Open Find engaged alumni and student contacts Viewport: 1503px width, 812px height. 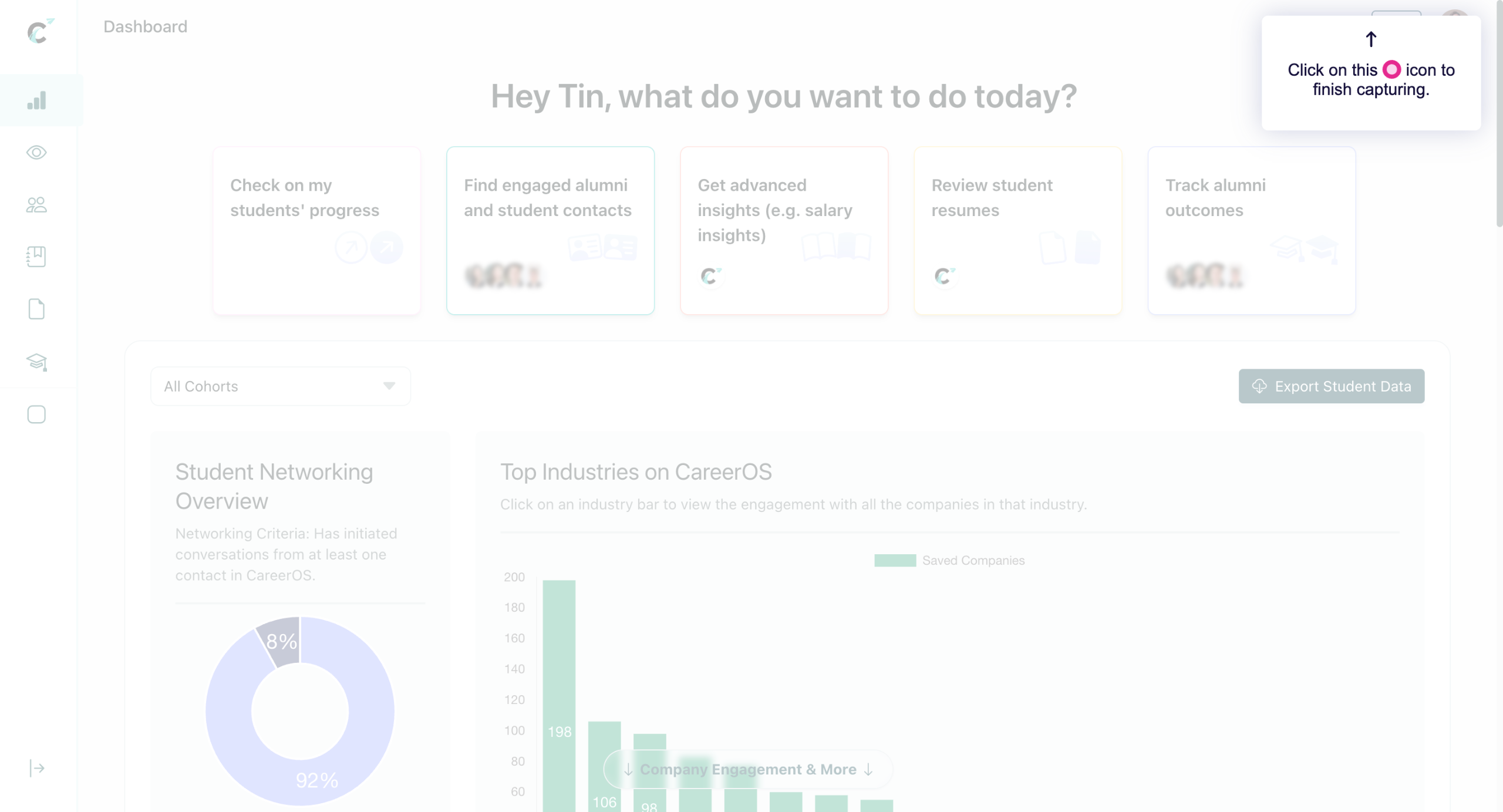pyautogui.click(x=550, y=231)
